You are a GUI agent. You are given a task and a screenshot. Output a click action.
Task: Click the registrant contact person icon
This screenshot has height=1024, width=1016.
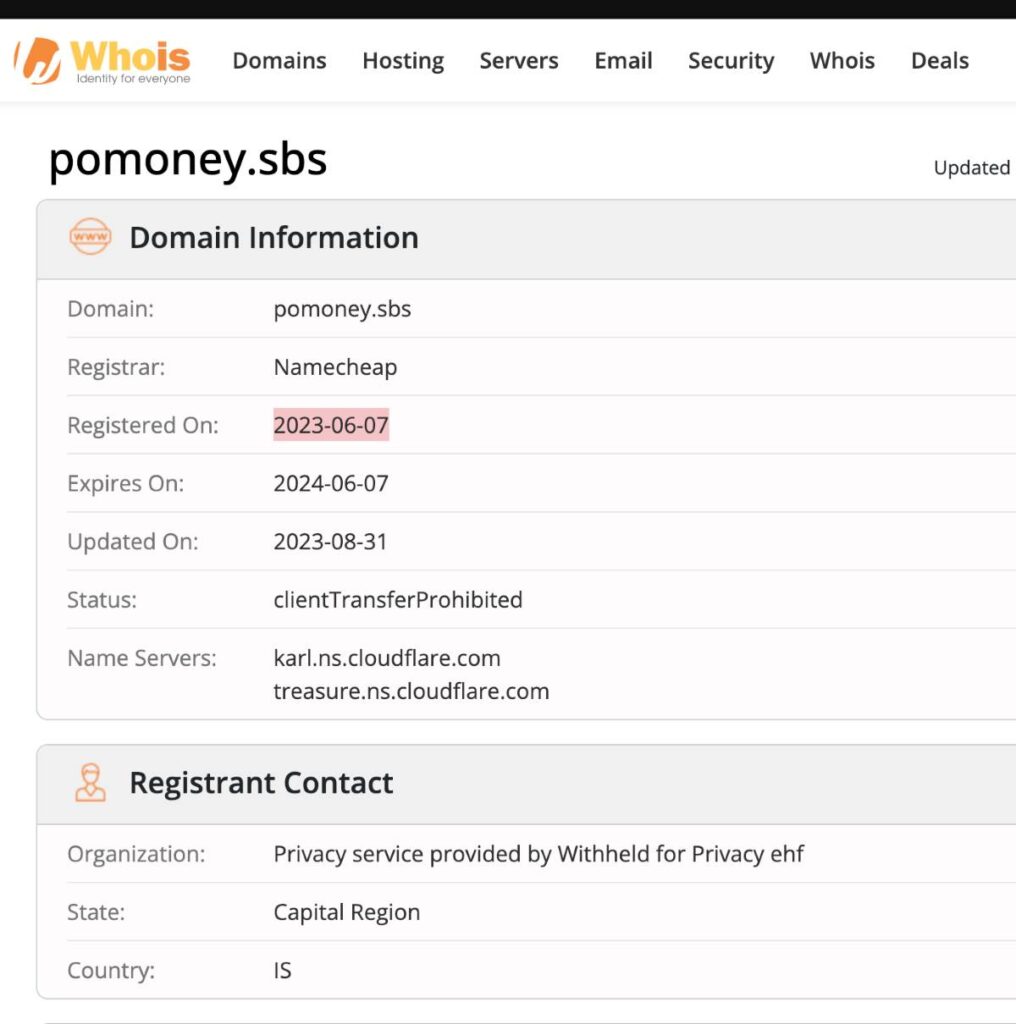[x=90, y=783]
